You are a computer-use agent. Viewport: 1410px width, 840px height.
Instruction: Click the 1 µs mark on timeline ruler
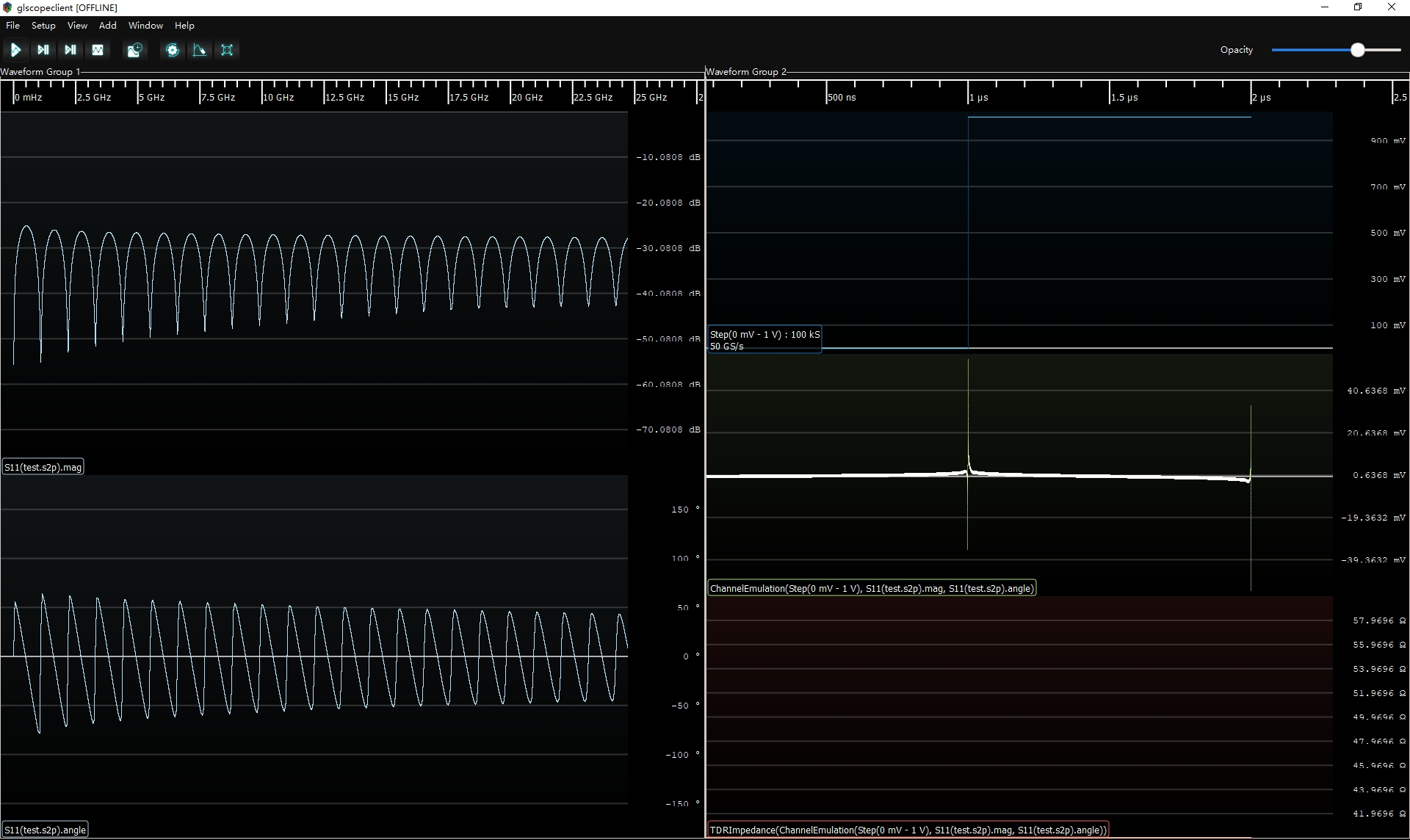point(978,97)
